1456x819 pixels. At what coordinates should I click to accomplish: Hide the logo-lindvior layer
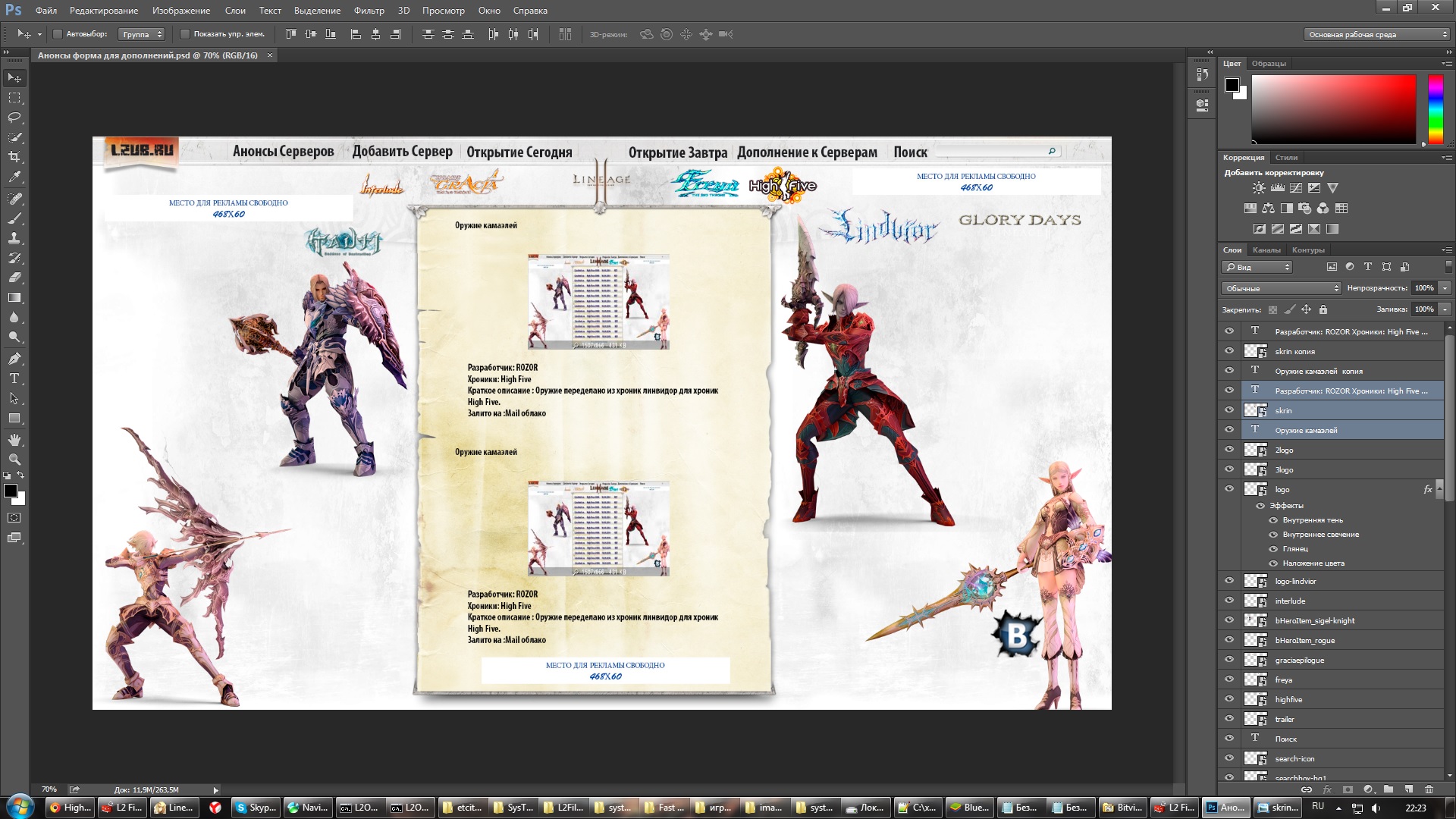coord(1229,581)
